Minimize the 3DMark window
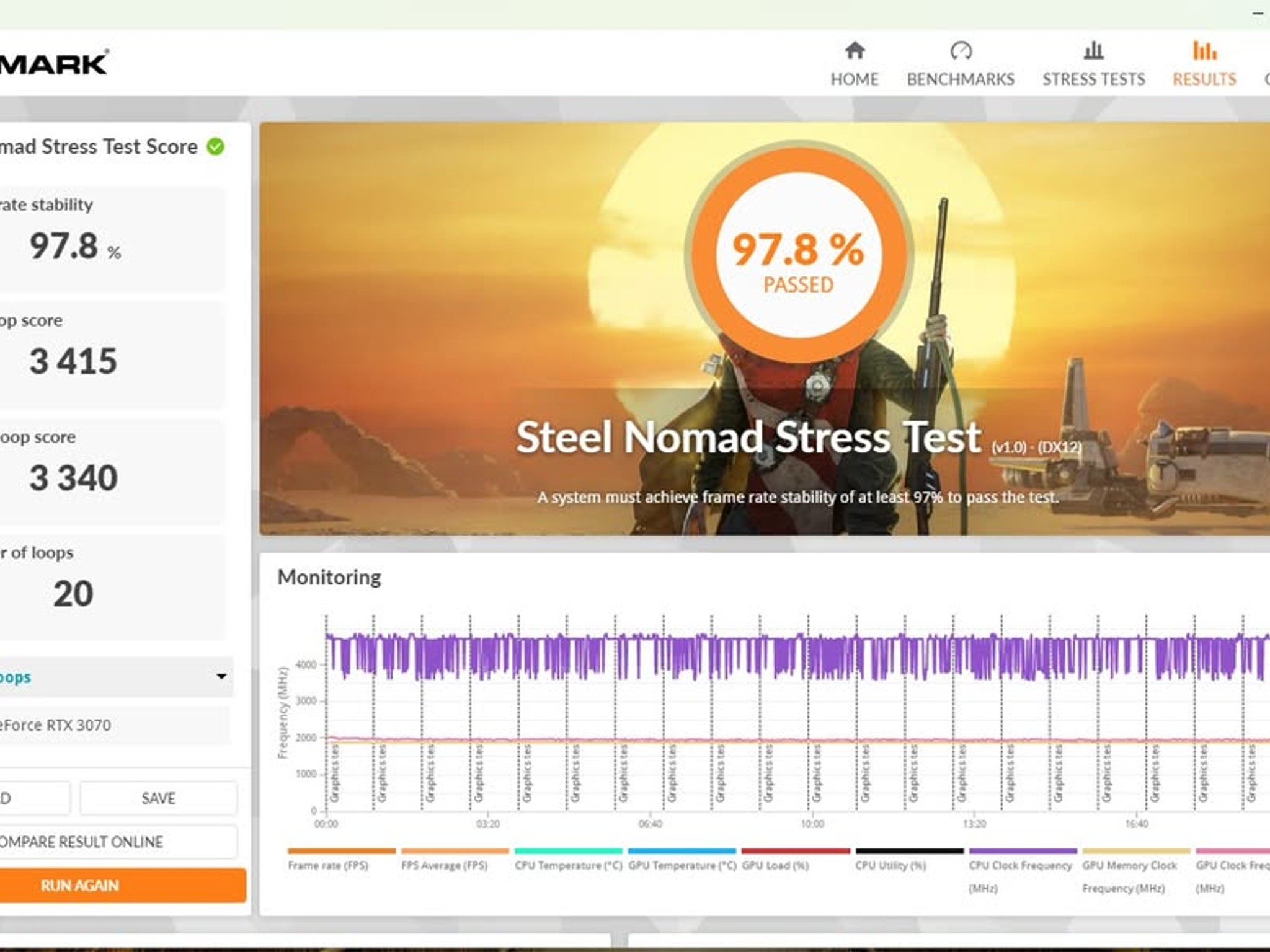This screenshot has height=952, width=1270. (x=1258, y=14)
